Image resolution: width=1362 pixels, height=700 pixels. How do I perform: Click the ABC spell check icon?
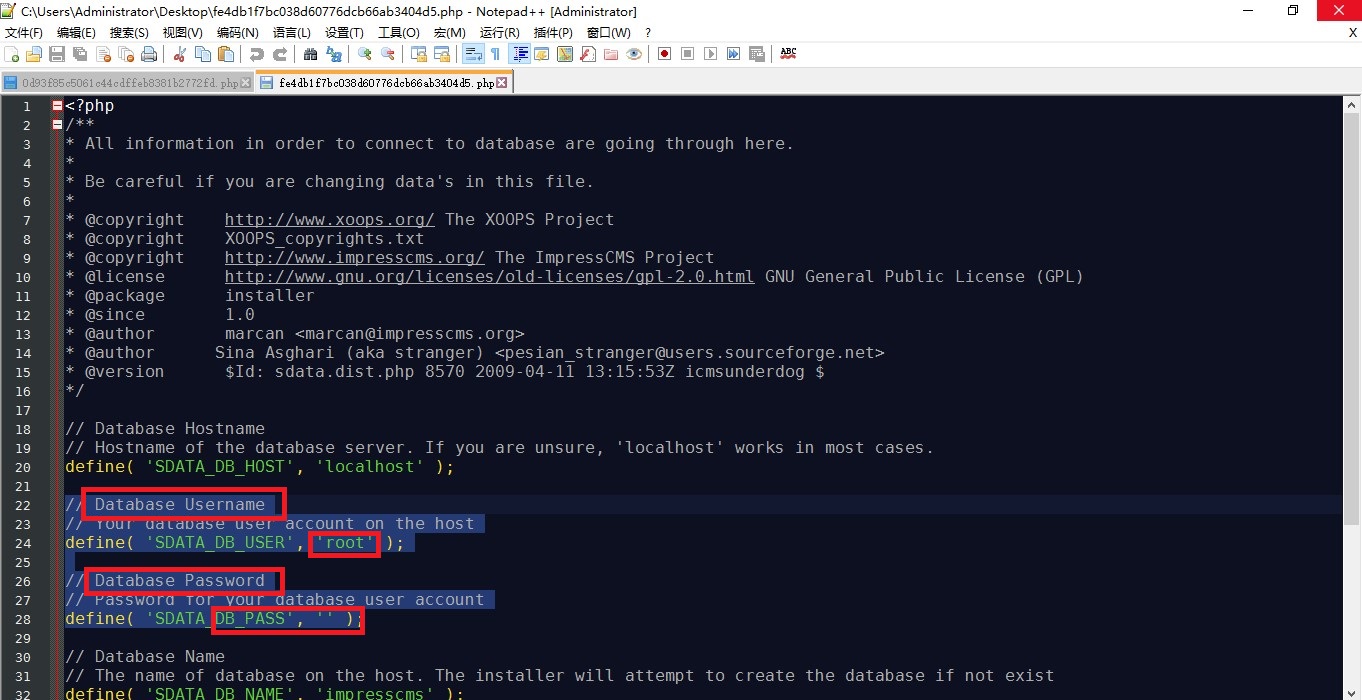click(x=788, y=54)
